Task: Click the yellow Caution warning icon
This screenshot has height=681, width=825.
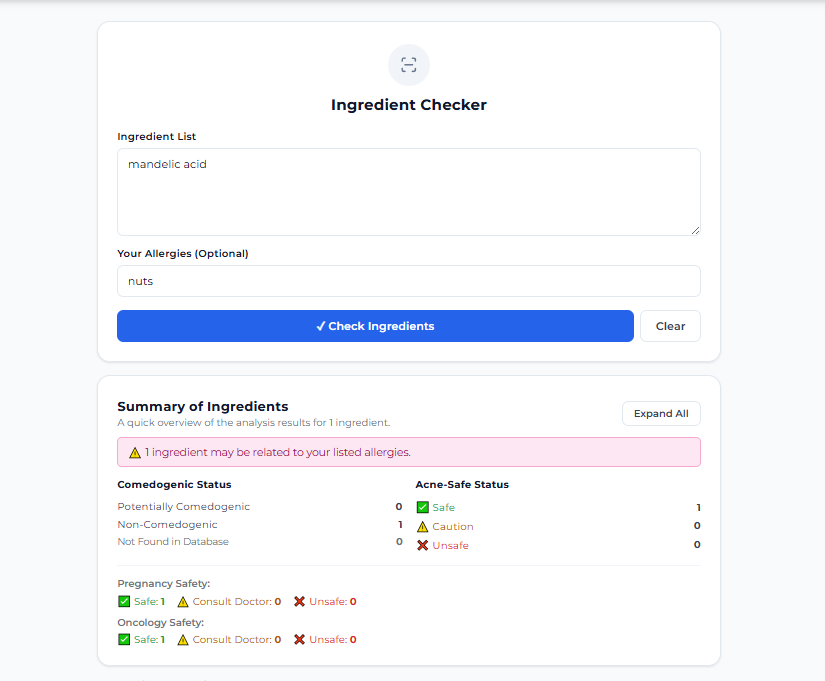Action: click(x=422, y=526)
